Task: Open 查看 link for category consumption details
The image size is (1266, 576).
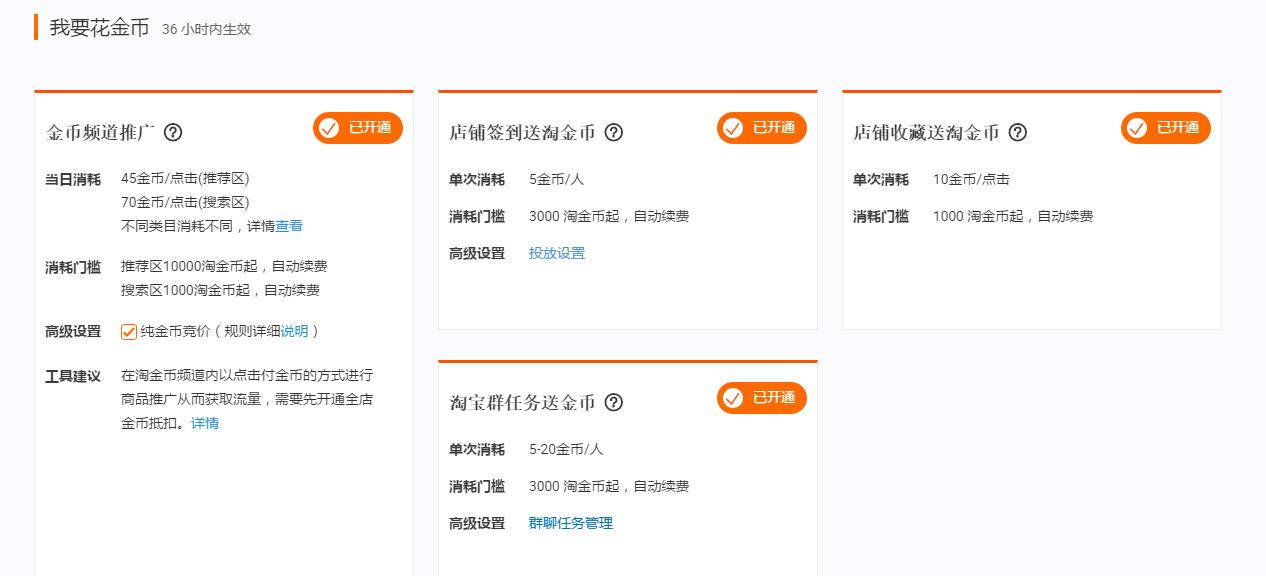Action: pyautogui.click(x=288, y=226)
